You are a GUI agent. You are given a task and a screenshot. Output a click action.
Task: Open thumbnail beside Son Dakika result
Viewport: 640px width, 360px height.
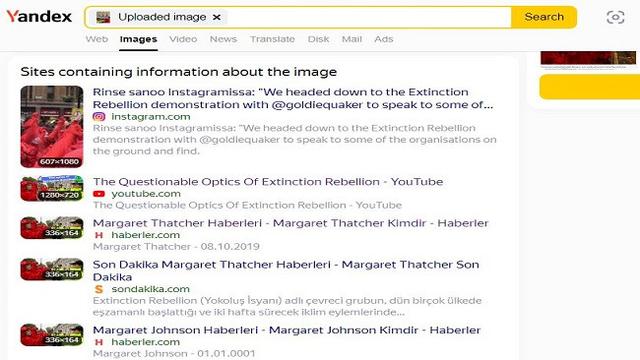point(52,269)
